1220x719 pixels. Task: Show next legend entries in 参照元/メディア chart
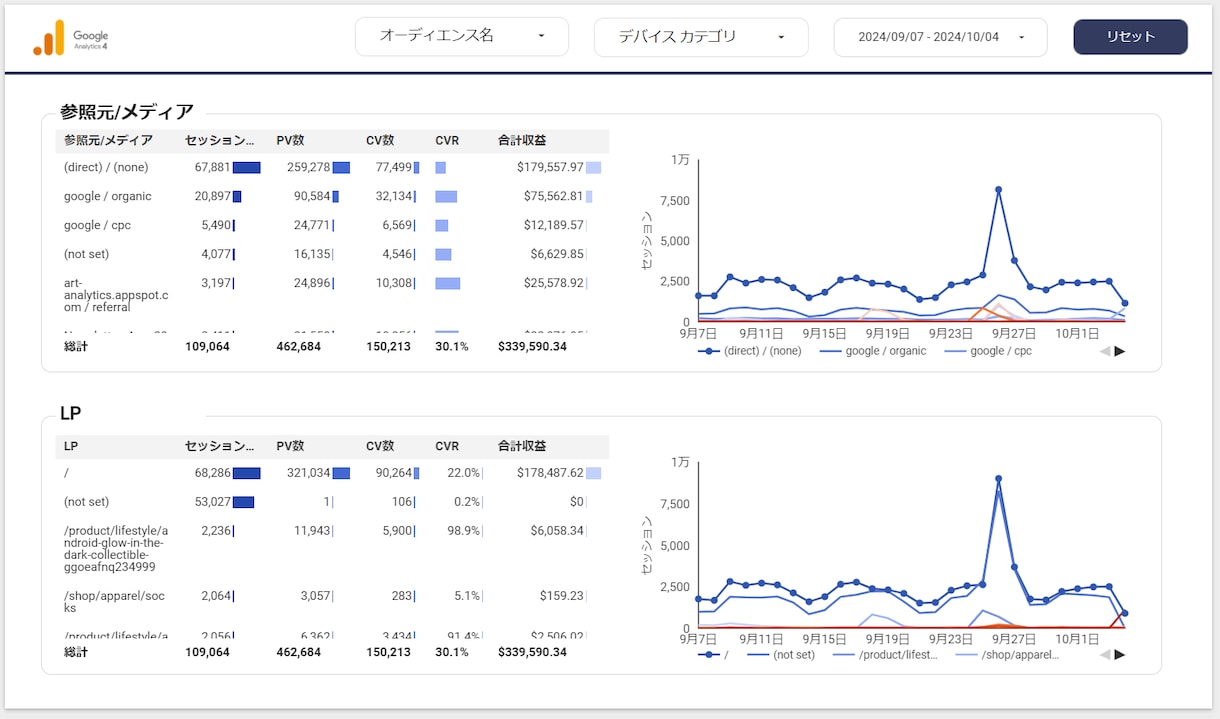point(1120,351)
